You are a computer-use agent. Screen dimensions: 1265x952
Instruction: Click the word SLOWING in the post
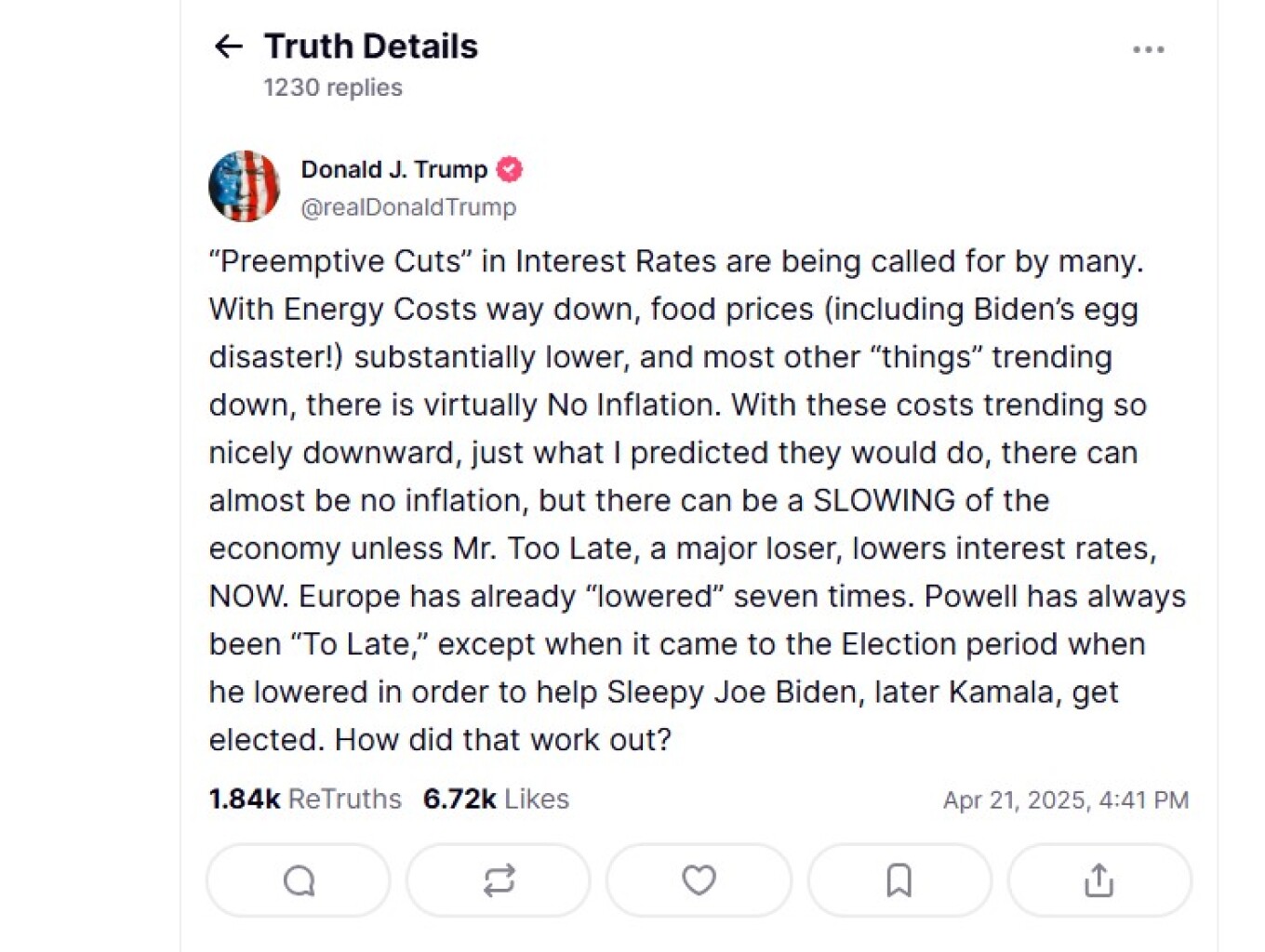point(885,501)
